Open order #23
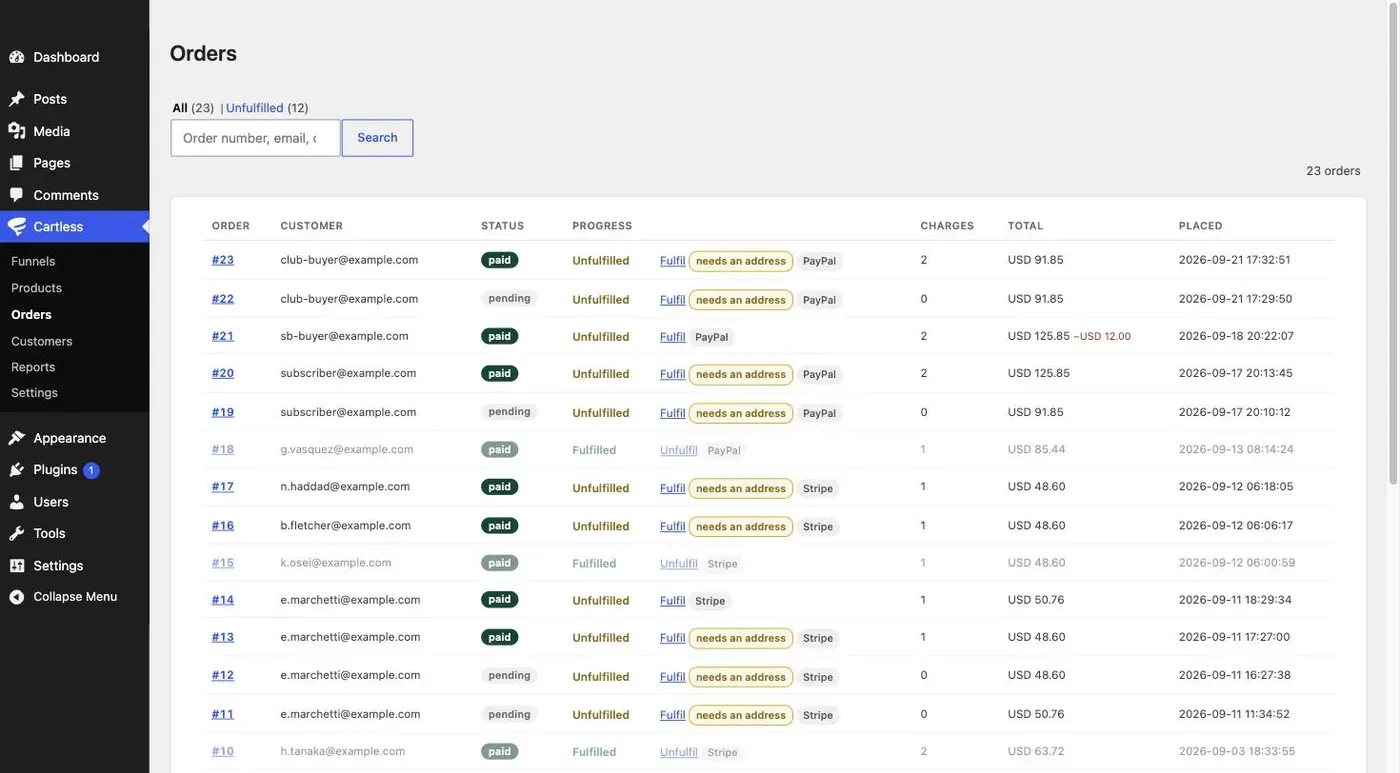Screen dimensions: 1400x773 223,260
